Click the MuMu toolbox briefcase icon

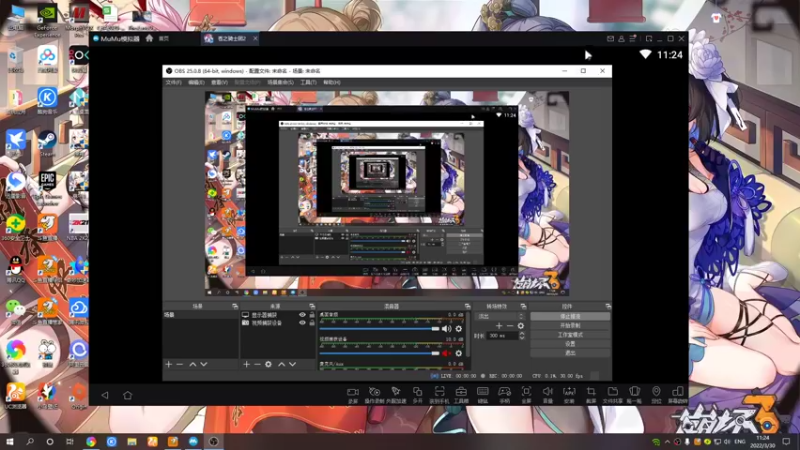click(461, 392)
